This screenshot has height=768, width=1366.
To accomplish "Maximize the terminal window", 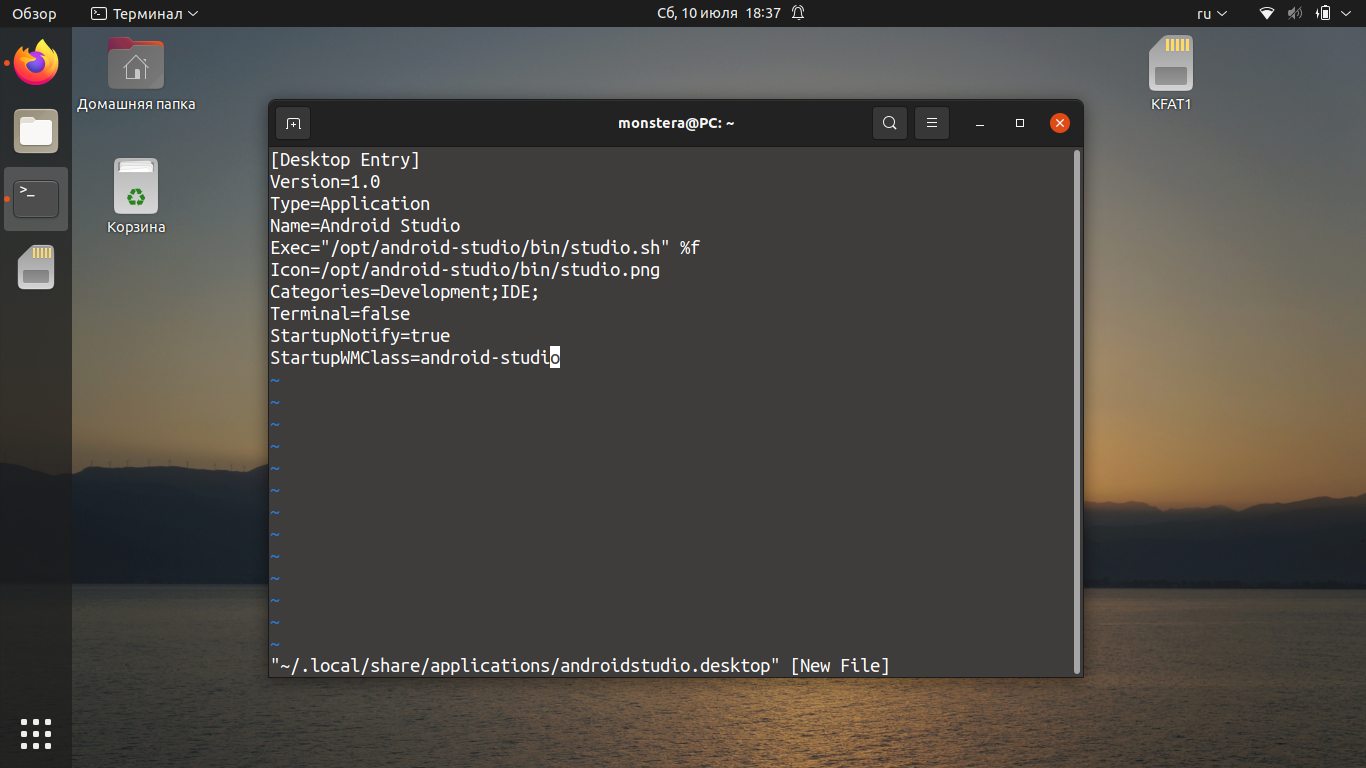I will [1020, 123].
